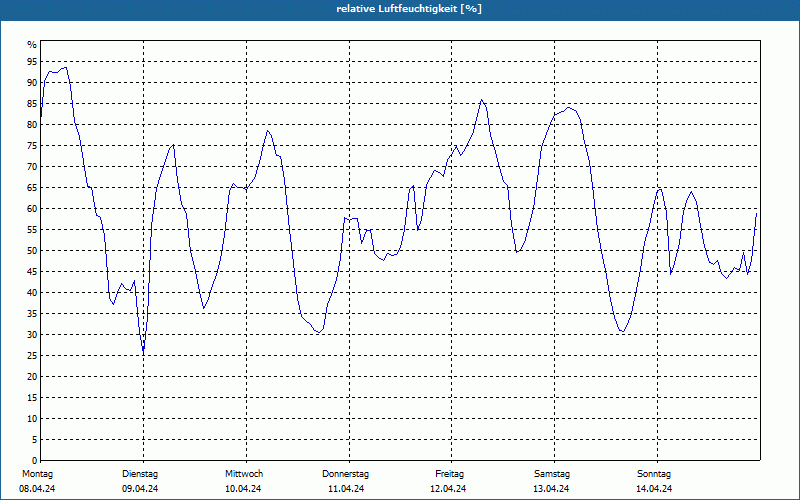Click the date 09.04.24
The width and height of the screenshot is (800, 500).
140,489
